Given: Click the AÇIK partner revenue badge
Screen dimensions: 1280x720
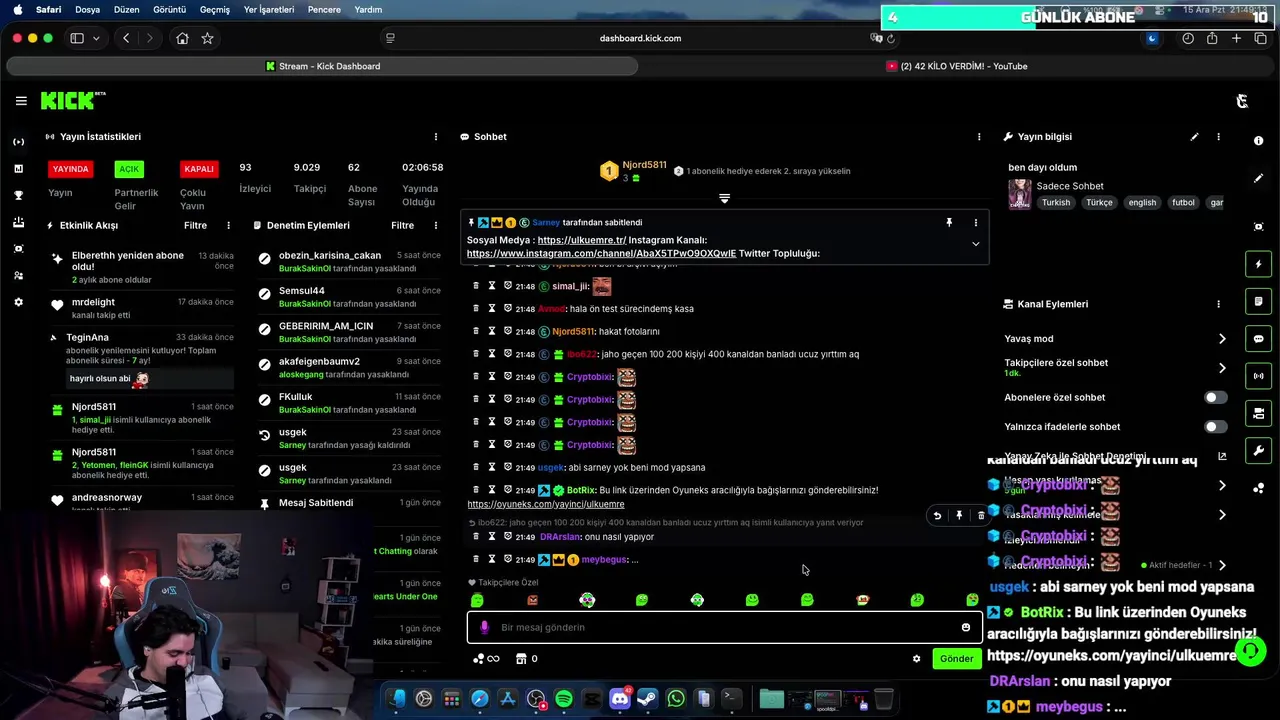Looking at the screenshot, I should click(129, 169).
